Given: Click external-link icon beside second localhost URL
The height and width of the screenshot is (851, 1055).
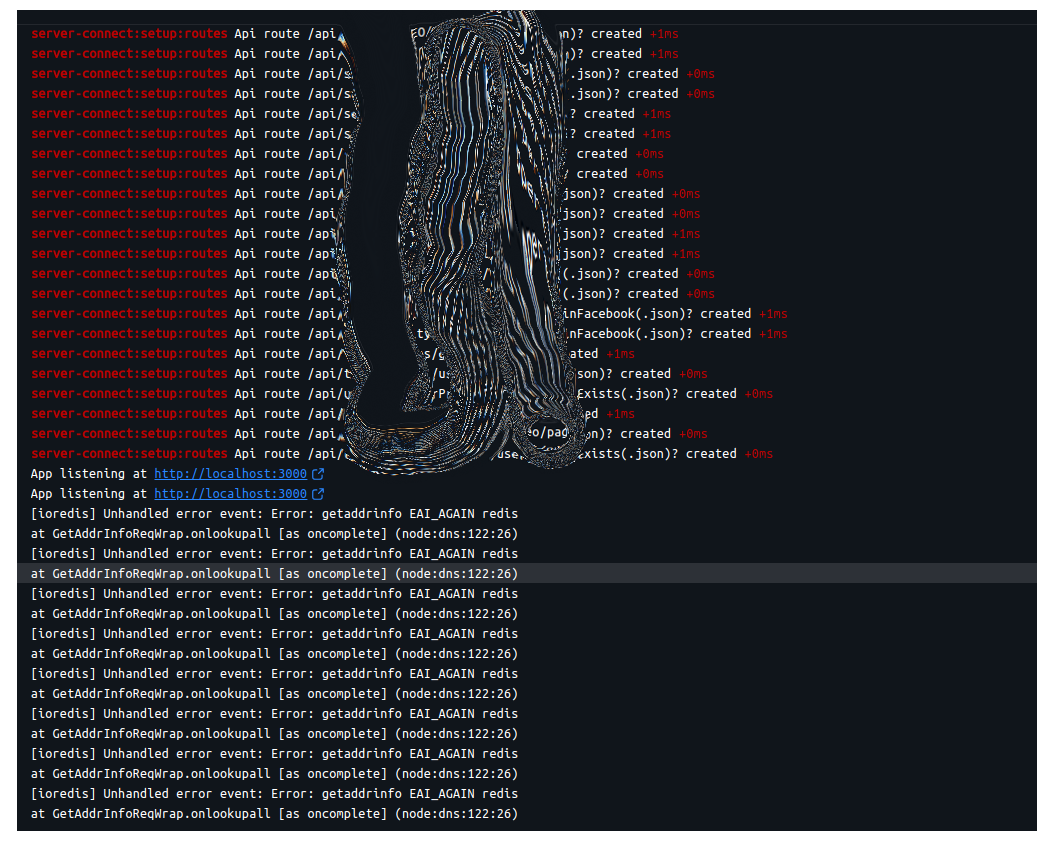Looking at the screenshot, I should [318, 494].
